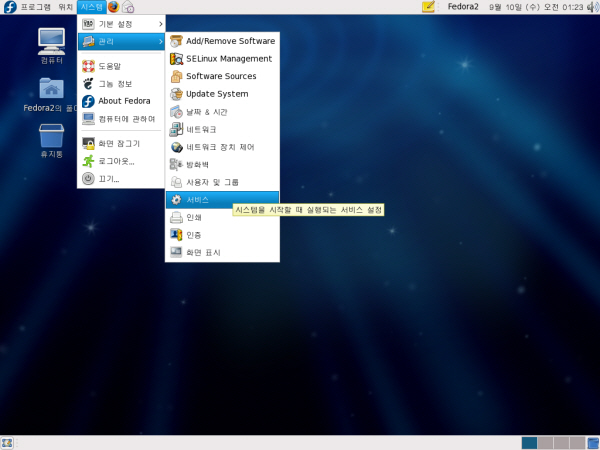Open 컴퓨터에 관하여
Viewport: 600px width, 450px height.
(121, 119)
